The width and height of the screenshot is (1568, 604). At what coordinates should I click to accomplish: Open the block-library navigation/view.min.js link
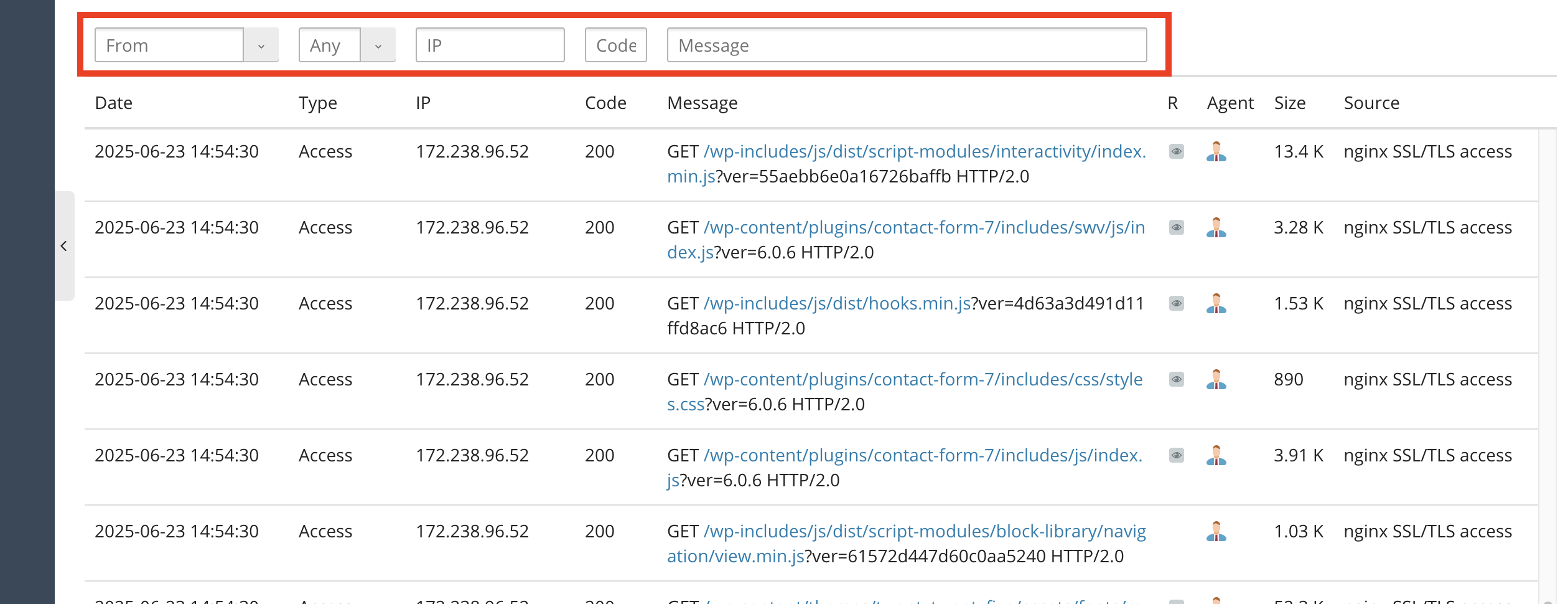pyautogui.click(x=907, y=544)
